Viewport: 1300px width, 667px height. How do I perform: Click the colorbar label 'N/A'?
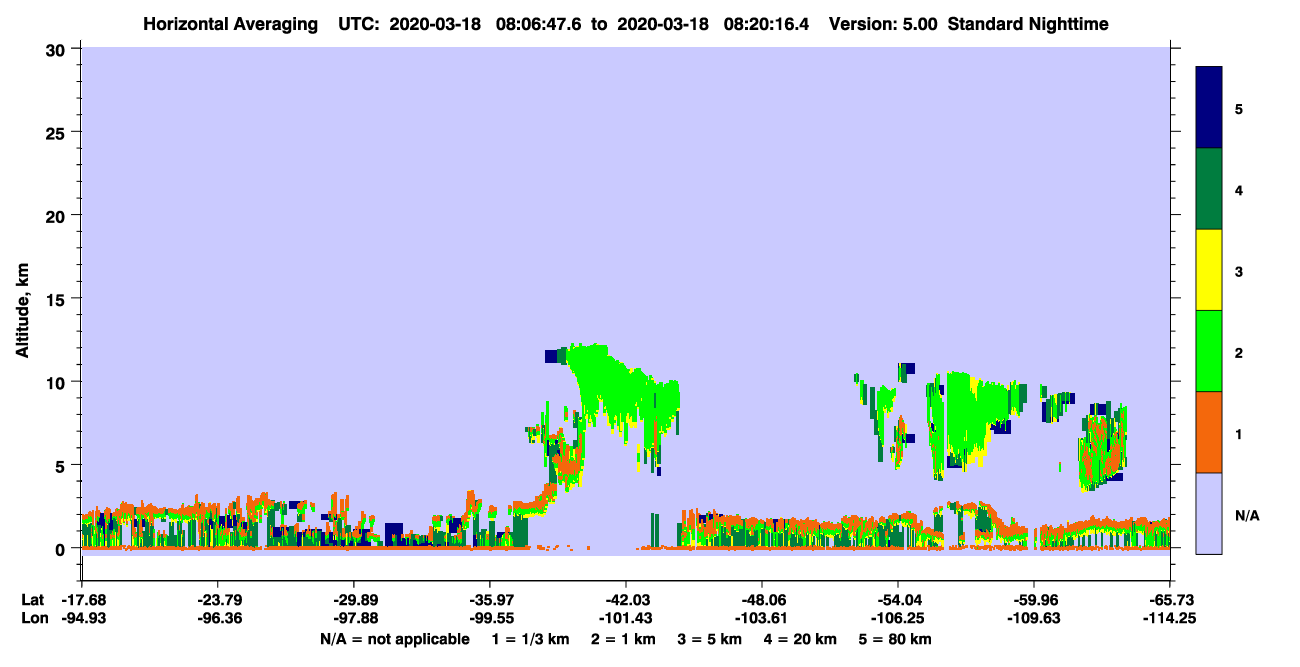click(1246, 514)
